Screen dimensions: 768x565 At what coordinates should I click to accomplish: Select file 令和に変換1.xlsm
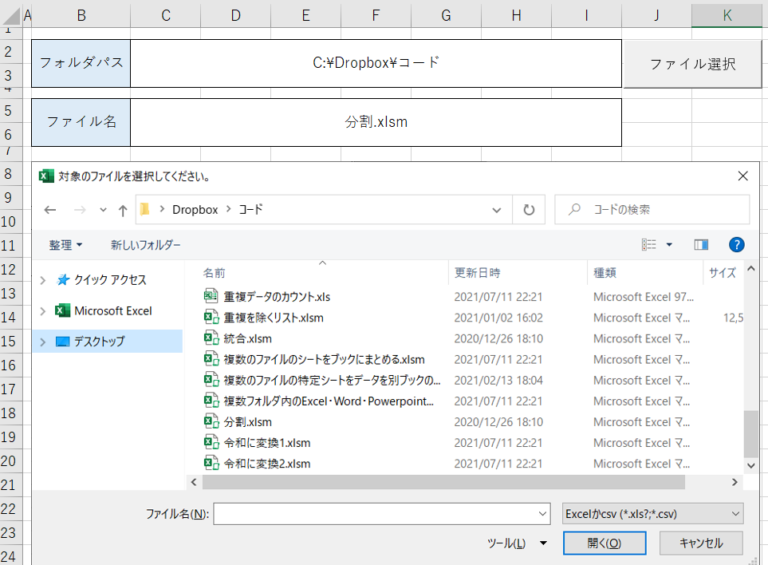click(x=267, y=443)
